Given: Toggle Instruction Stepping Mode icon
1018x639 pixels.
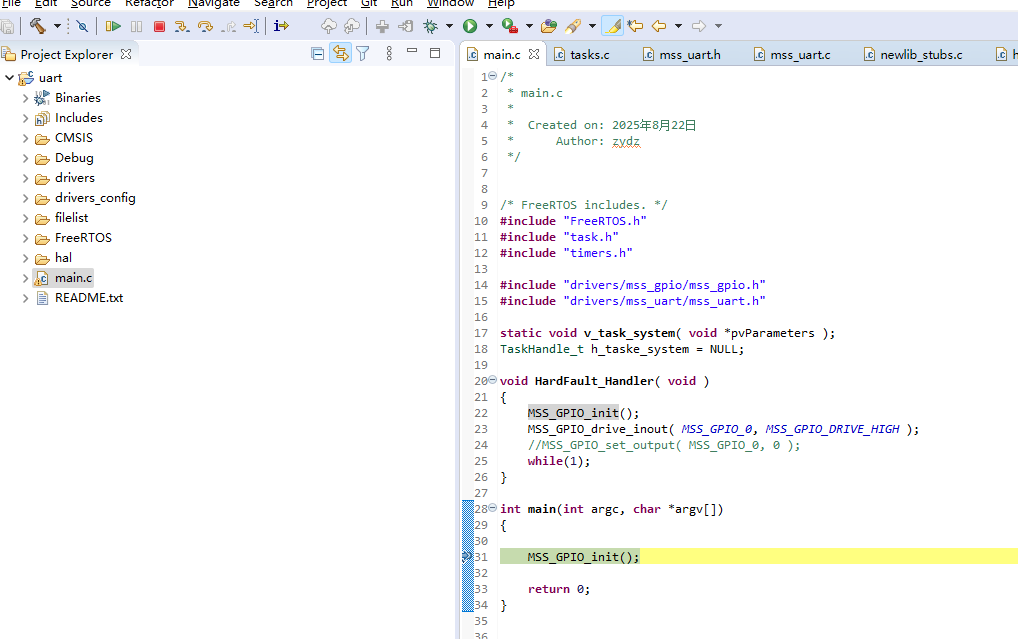Looking at the screenshot, I should point(281,26).
